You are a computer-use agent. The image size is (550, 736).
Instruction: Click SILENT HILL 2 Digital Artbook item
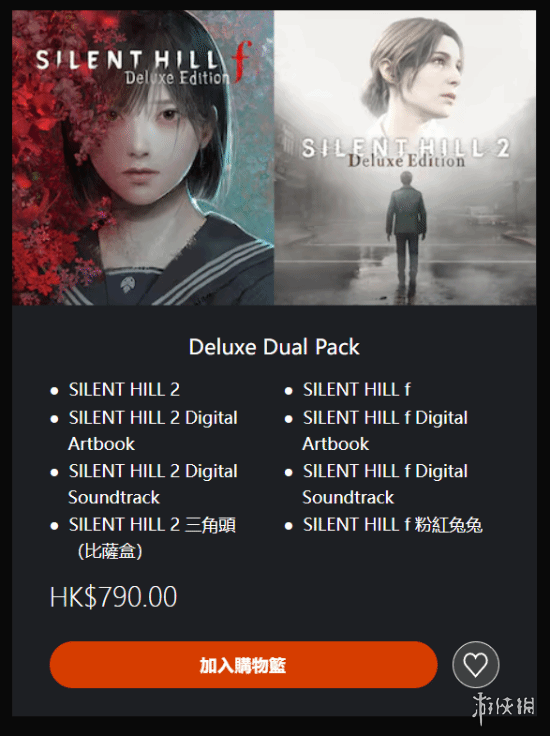[x=153, y=430]
